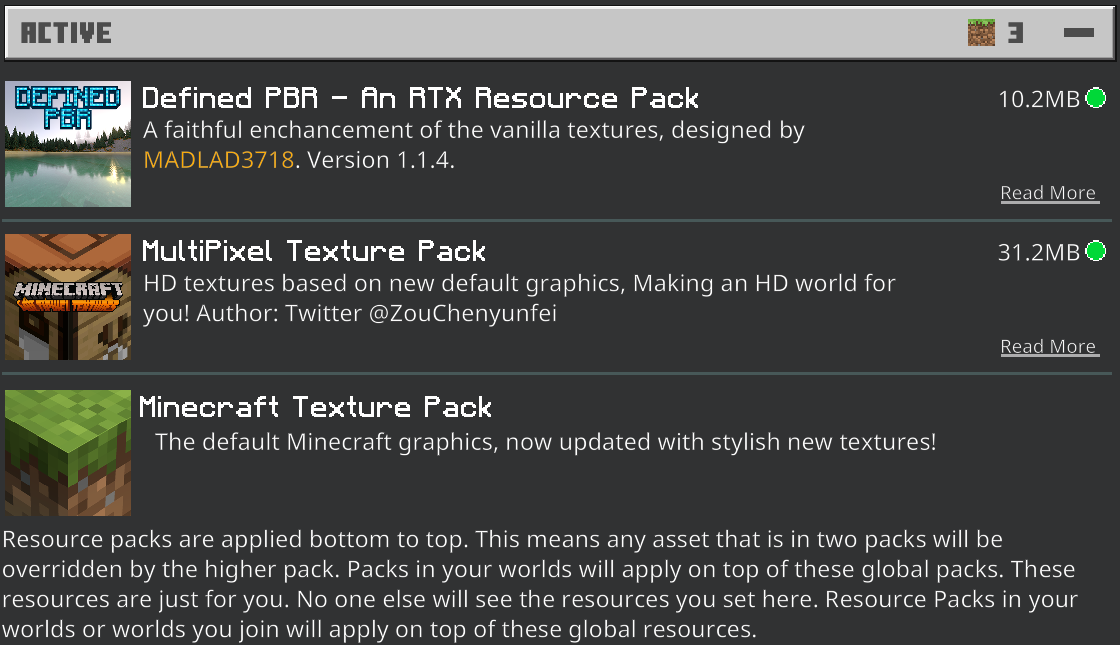This screenshot has width=1120, height=645.
Task: Click the grass block icon in Active header
Action: click(981, 33)
